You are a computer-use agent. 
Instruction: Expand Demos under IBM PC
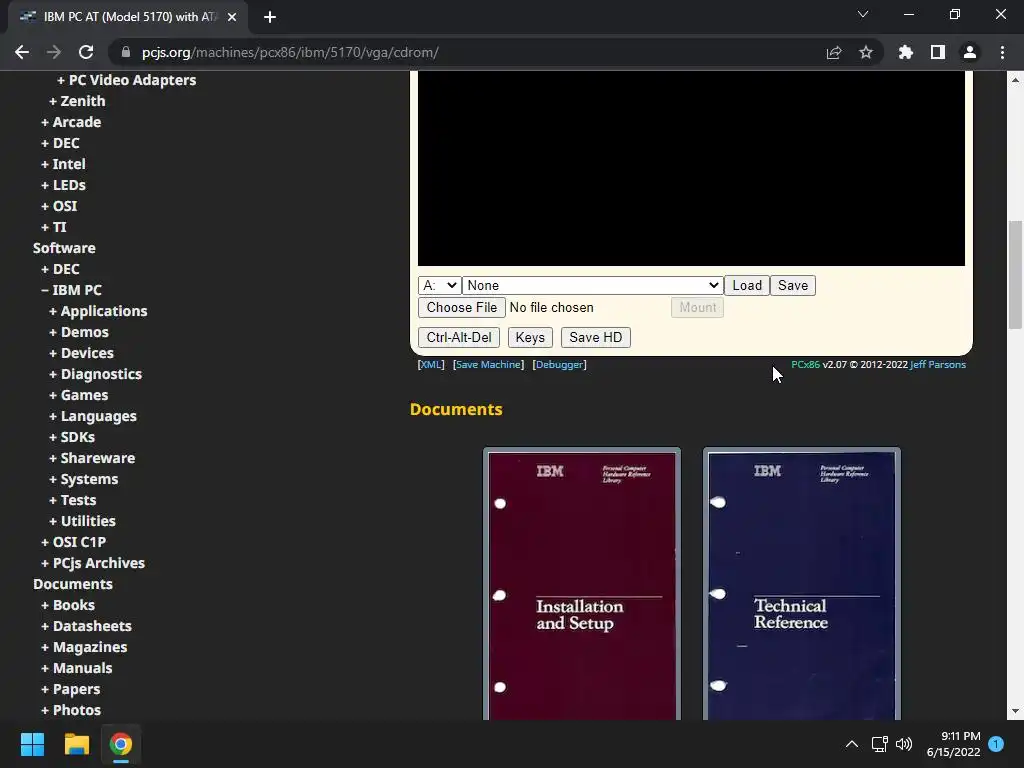pyautogui.click(x=78, y=332)
